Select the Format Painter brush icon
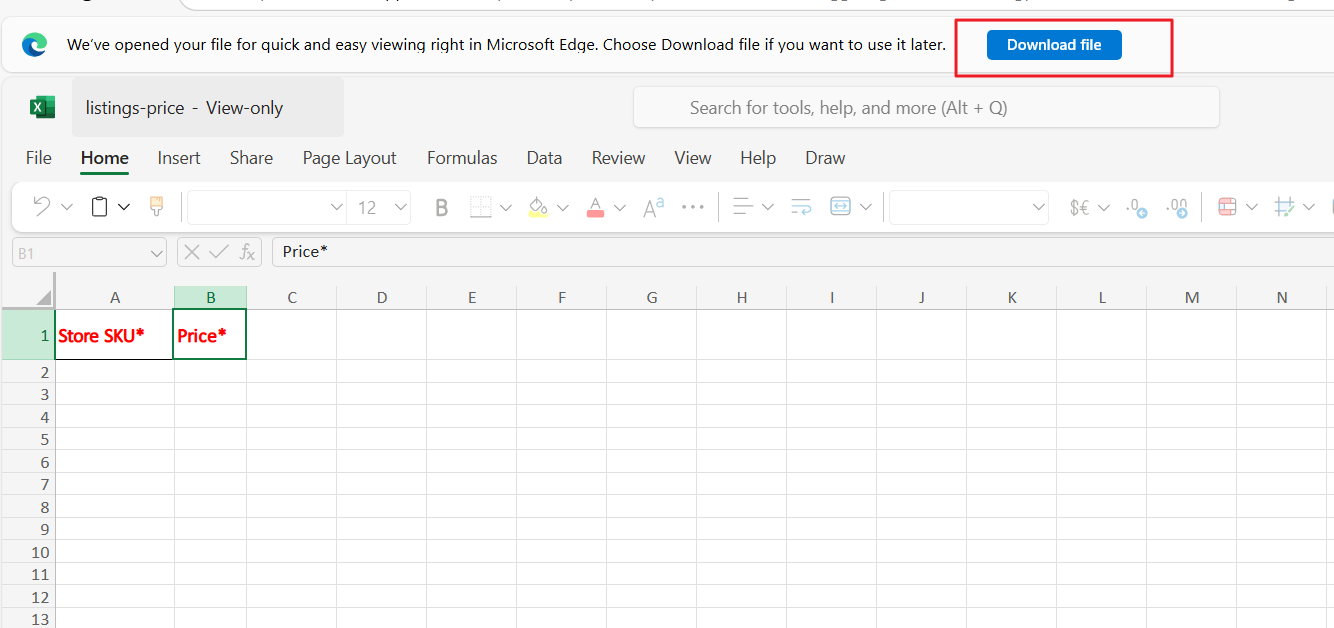Image resolution: width=1334 pixels, height=628 pixels. click(156, 207)
